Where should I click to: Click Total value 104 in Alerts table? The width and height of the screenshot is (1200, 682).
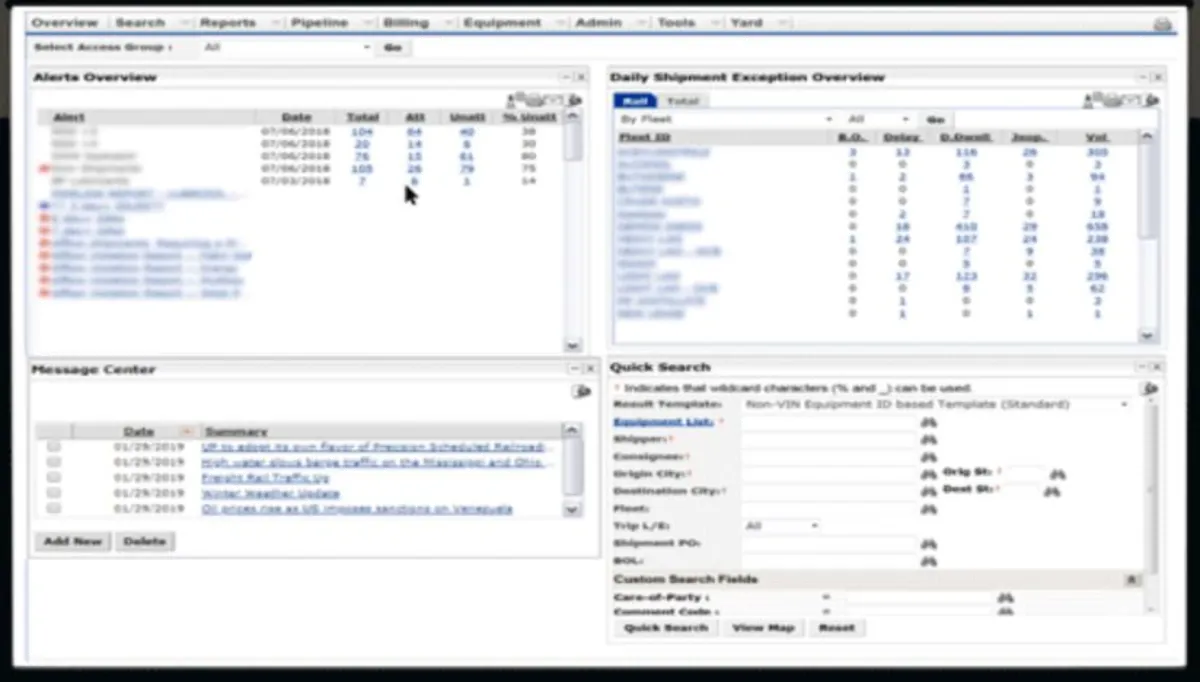click(x=362, y=132)
